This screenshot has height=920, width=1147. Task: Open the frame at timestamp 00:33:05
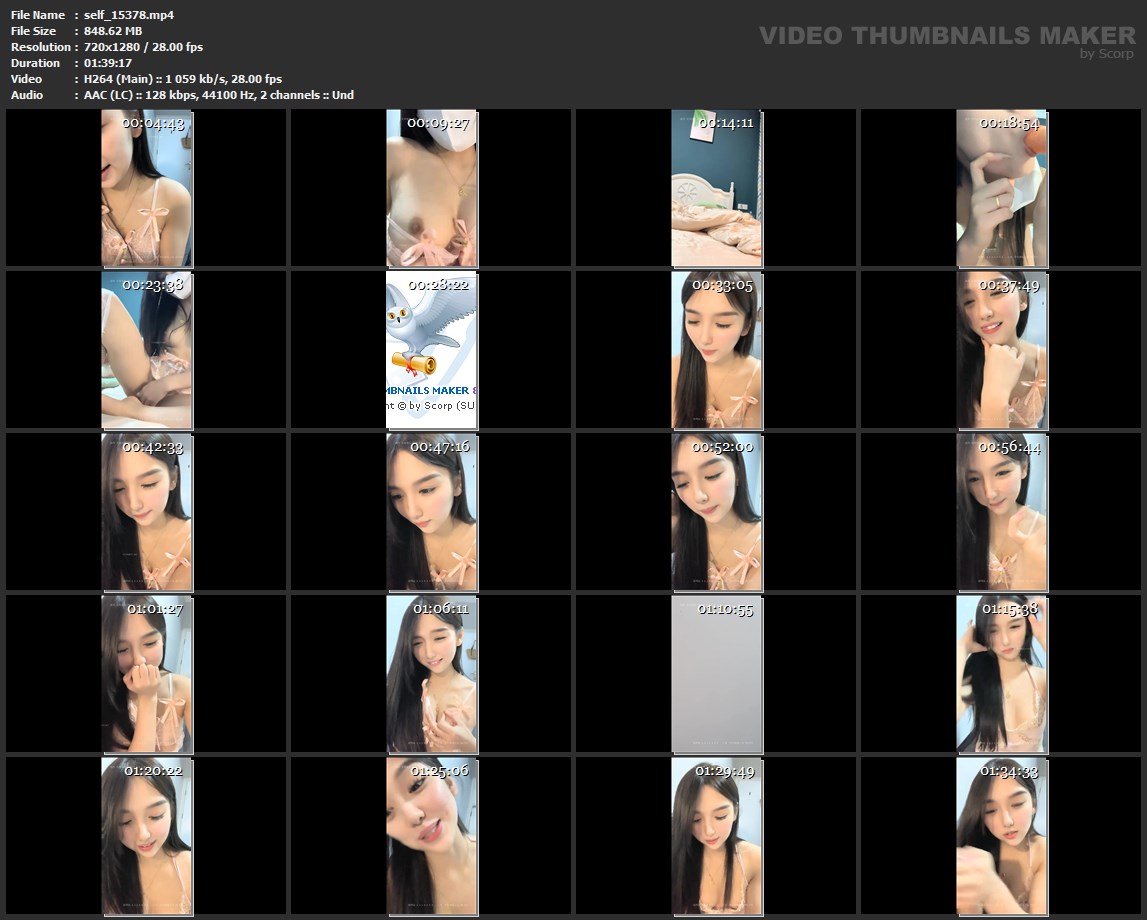coord(716,350)
